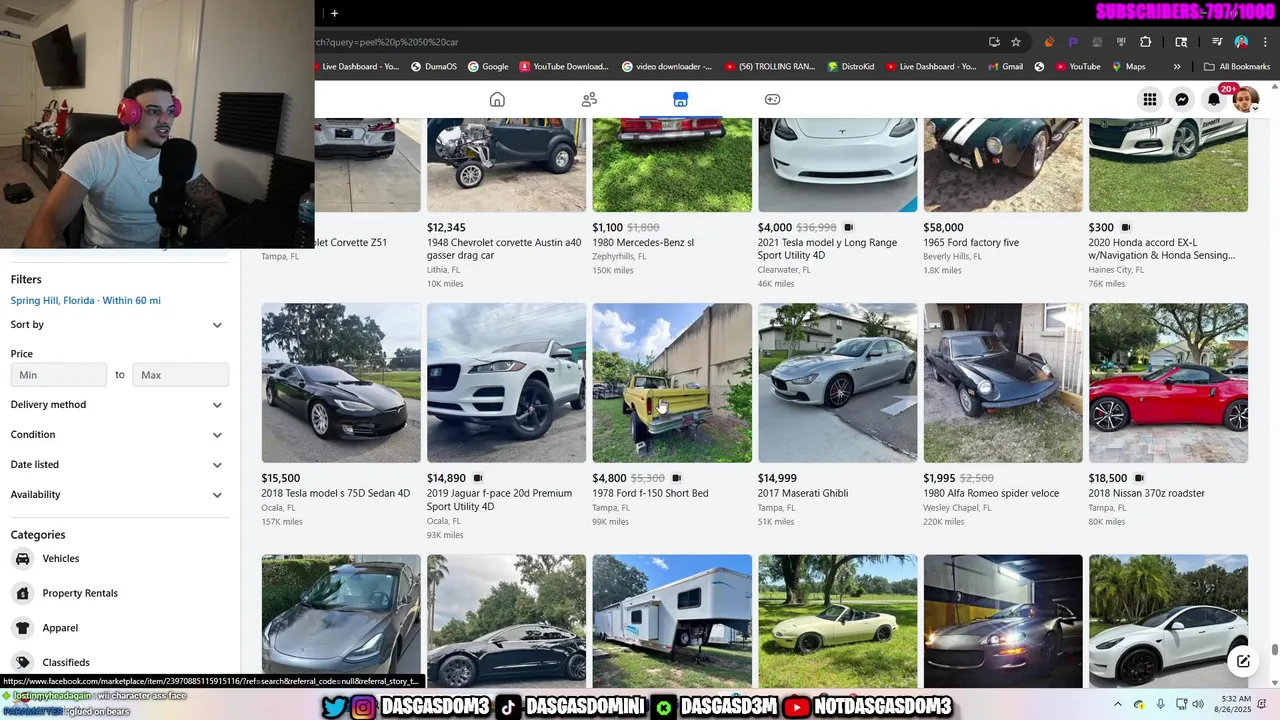
Task: Open the Chrome profile avatar
Action: [x=1241, y=42]
